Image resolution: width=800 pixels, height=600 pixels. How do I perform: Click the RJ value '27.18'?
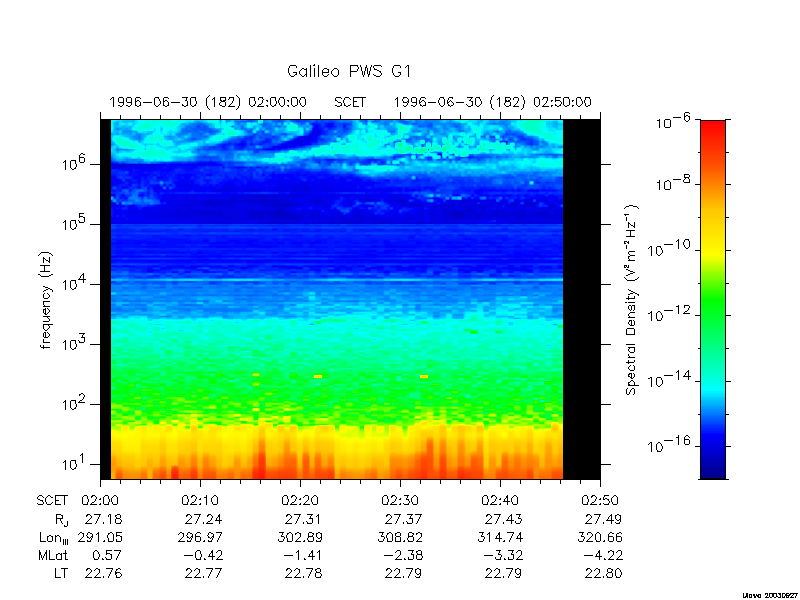(104, 519)
